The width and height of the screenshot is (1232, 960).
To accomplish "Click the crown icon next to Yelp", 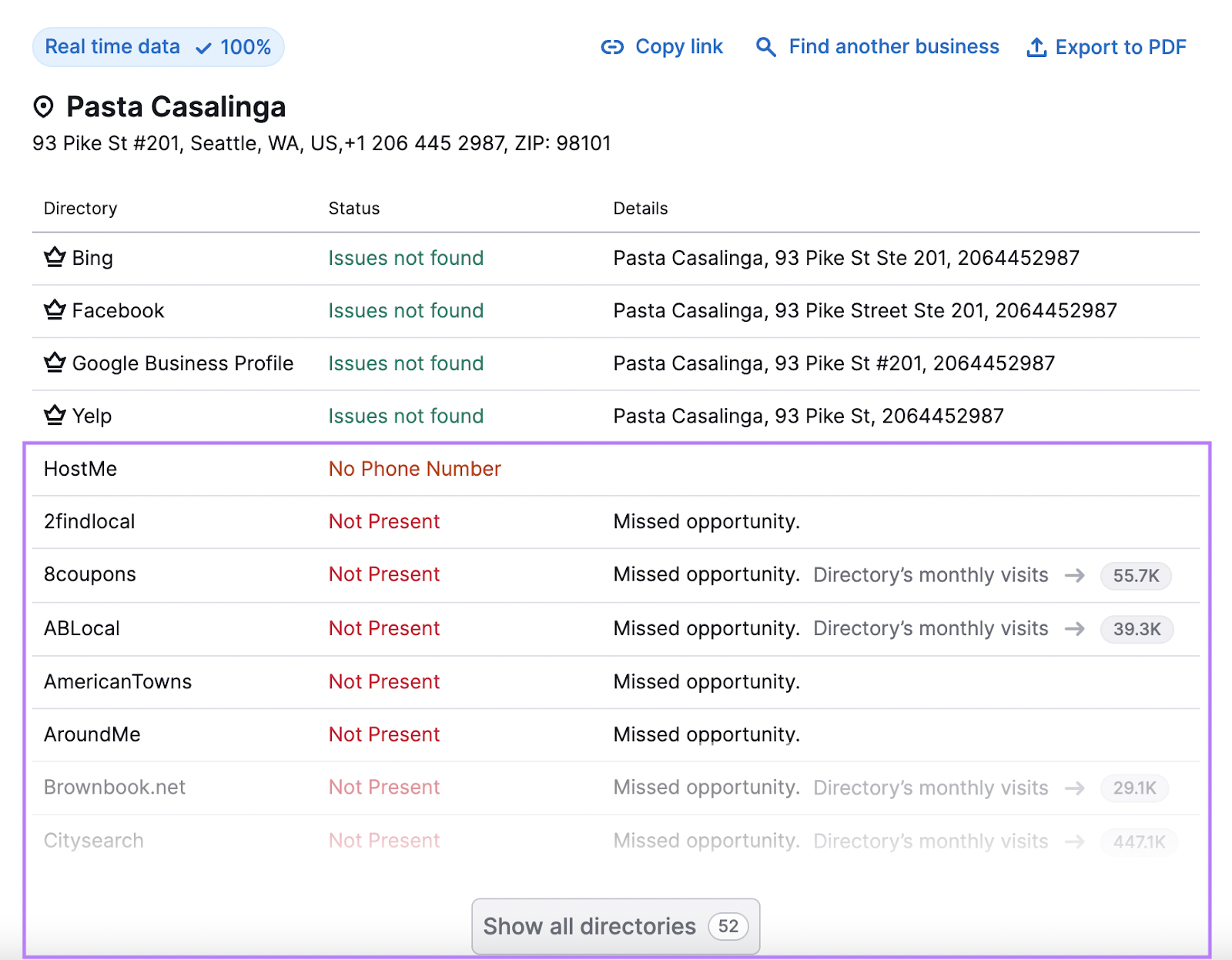I will (x=55, y=415).
